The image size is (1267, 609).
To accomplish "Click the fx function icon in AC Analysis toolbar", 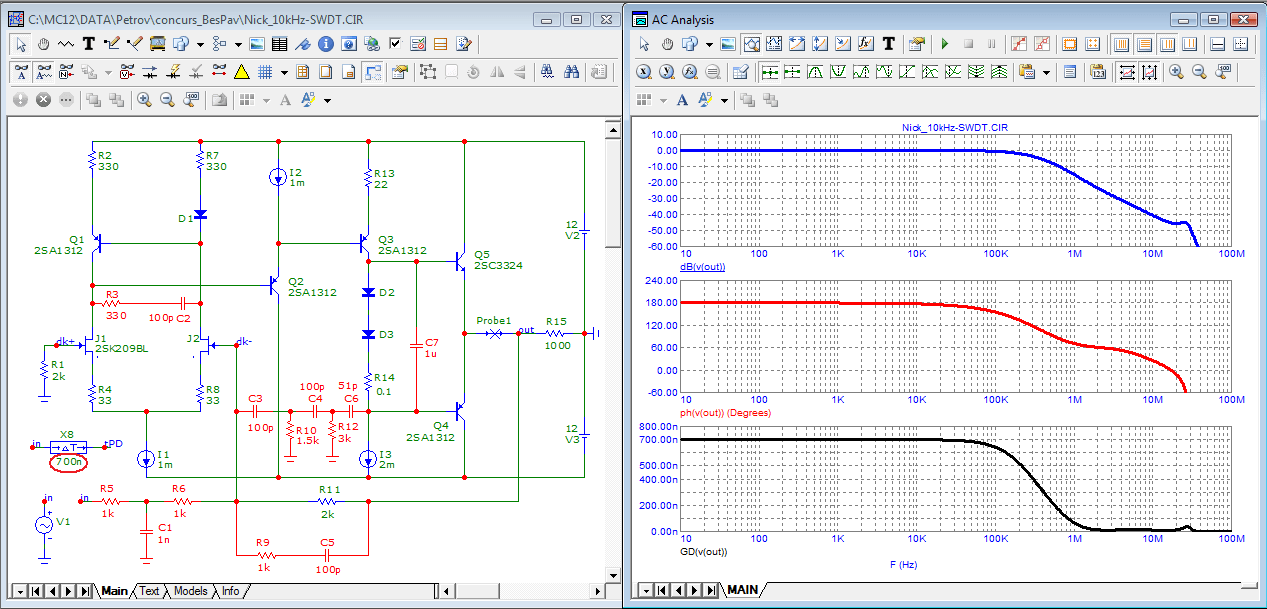I will point(866,44).
